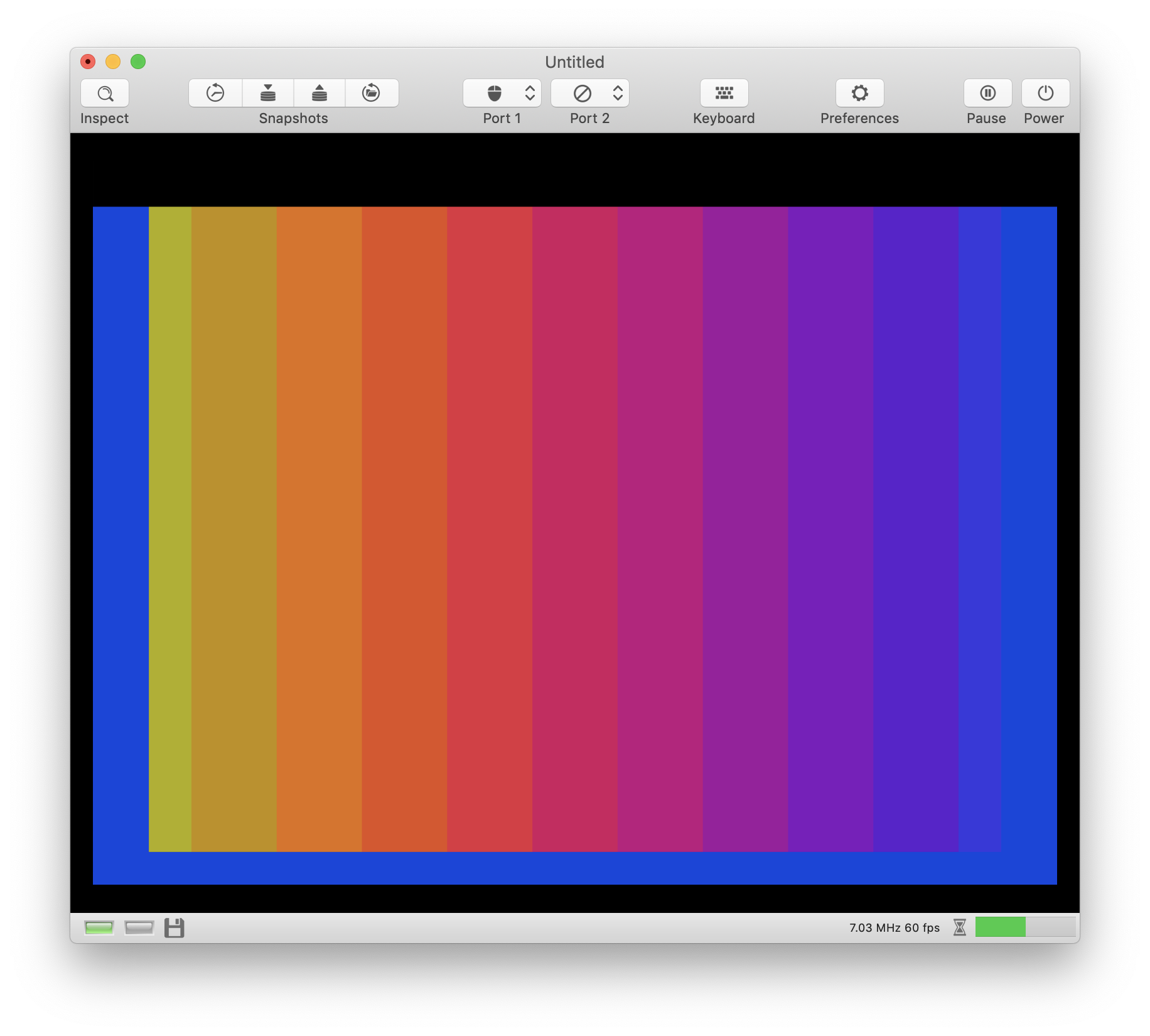Zoom the window with green button
The image size is (1150, 1036).
138,62
